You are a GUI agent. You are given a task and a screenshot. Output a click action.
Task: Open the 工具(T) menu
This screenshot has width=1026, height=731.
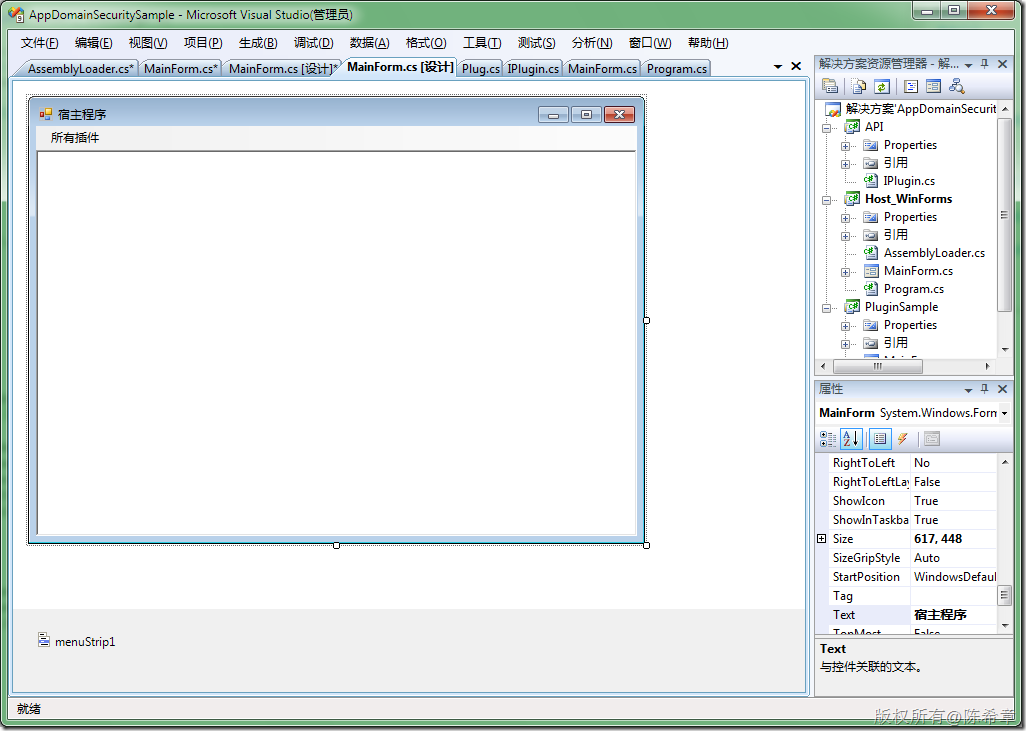click(x=482, y=43)
